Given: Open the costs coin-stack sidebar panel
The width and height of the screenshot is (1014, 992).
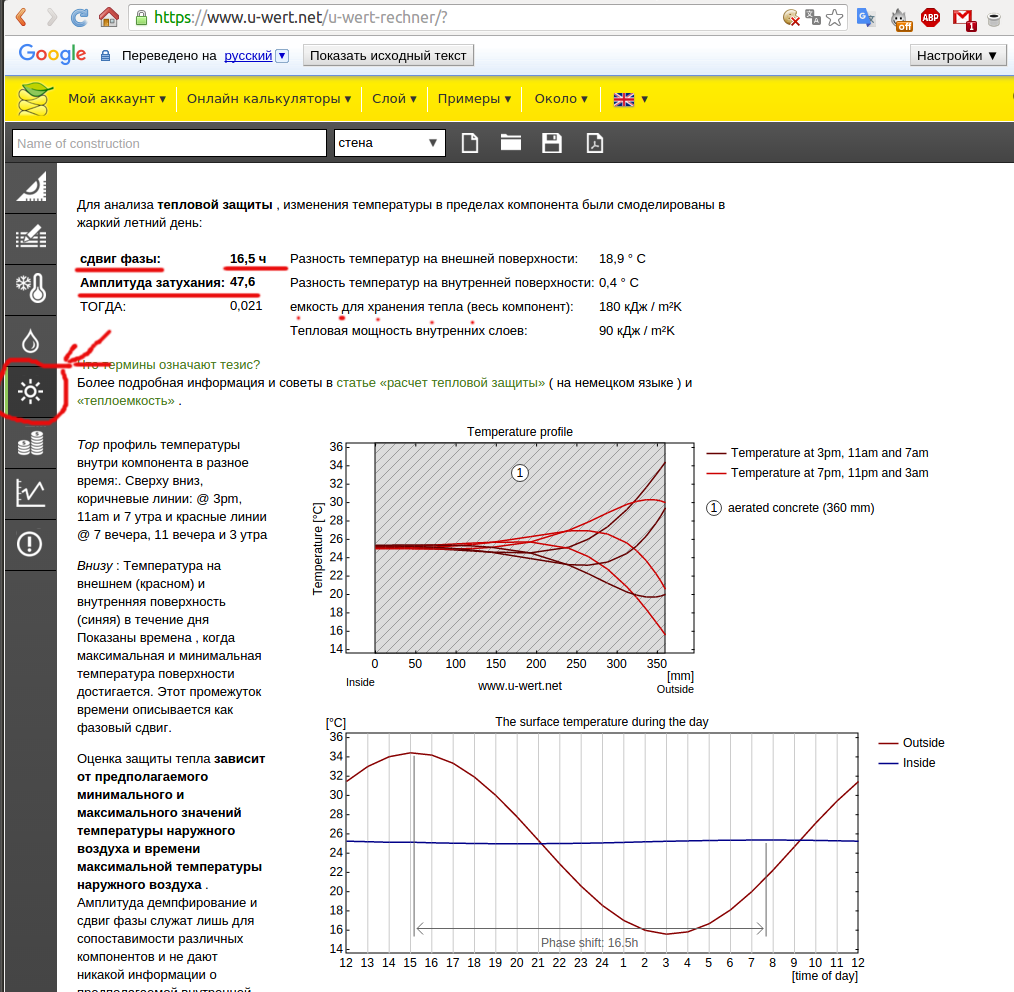Looking at the screenshot, I should [x=30, y=444].
